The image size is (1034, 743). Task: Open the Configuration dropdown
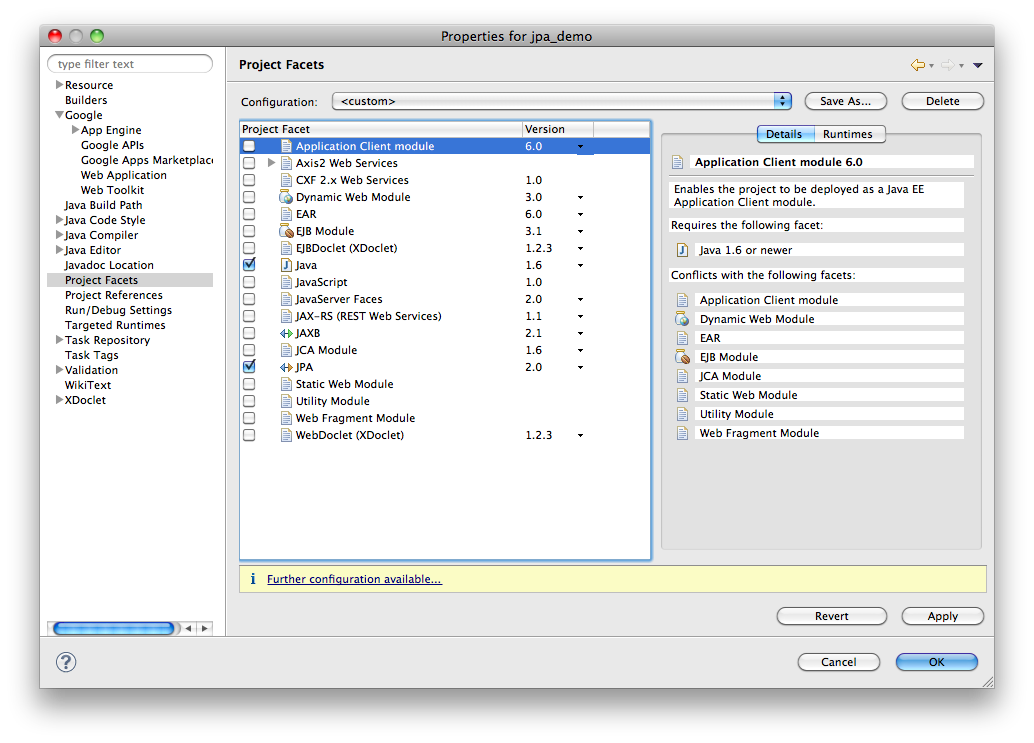782,101
